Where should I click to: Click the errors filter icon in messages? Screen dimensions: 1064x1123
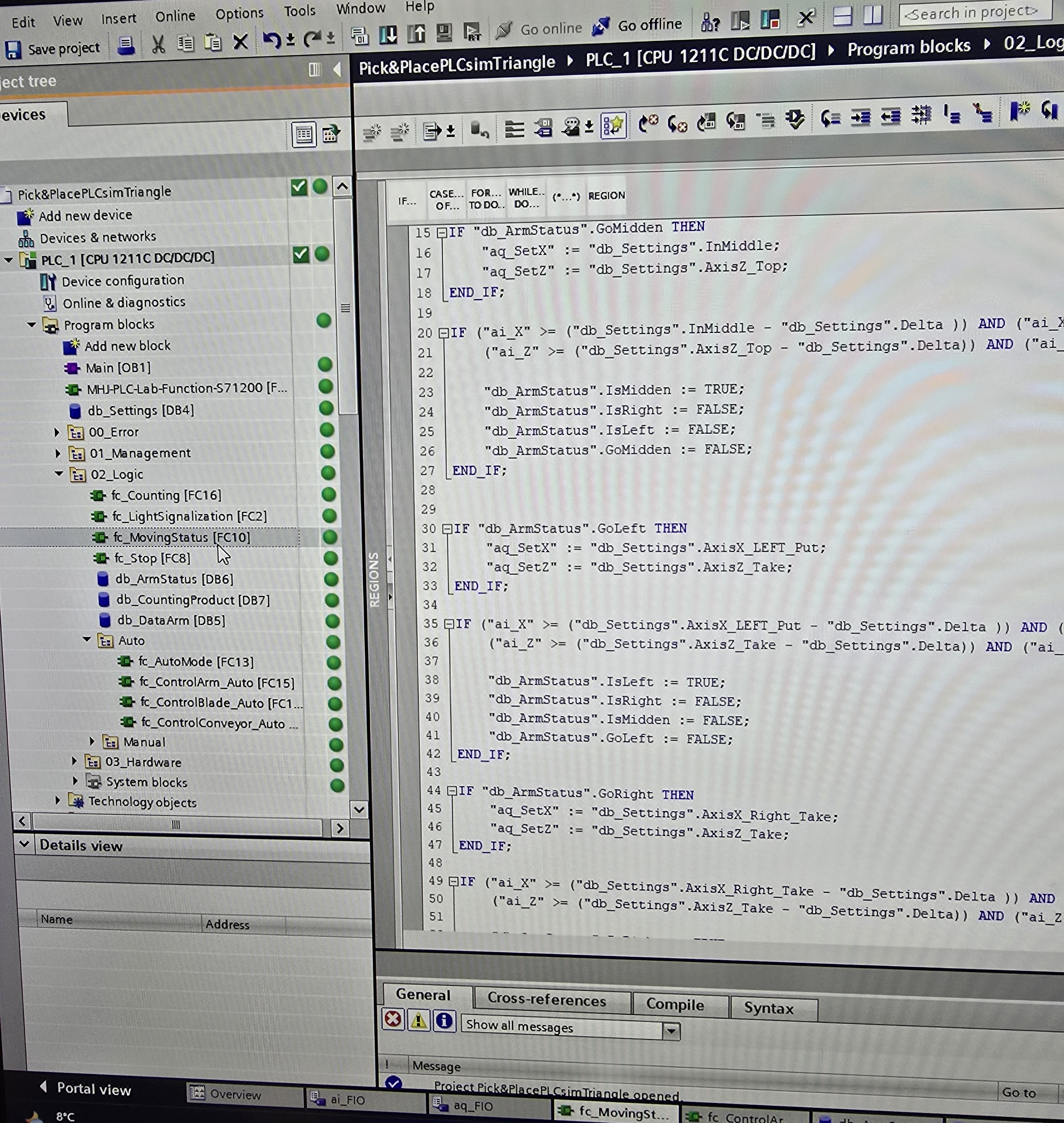(x=392, y=1020)
